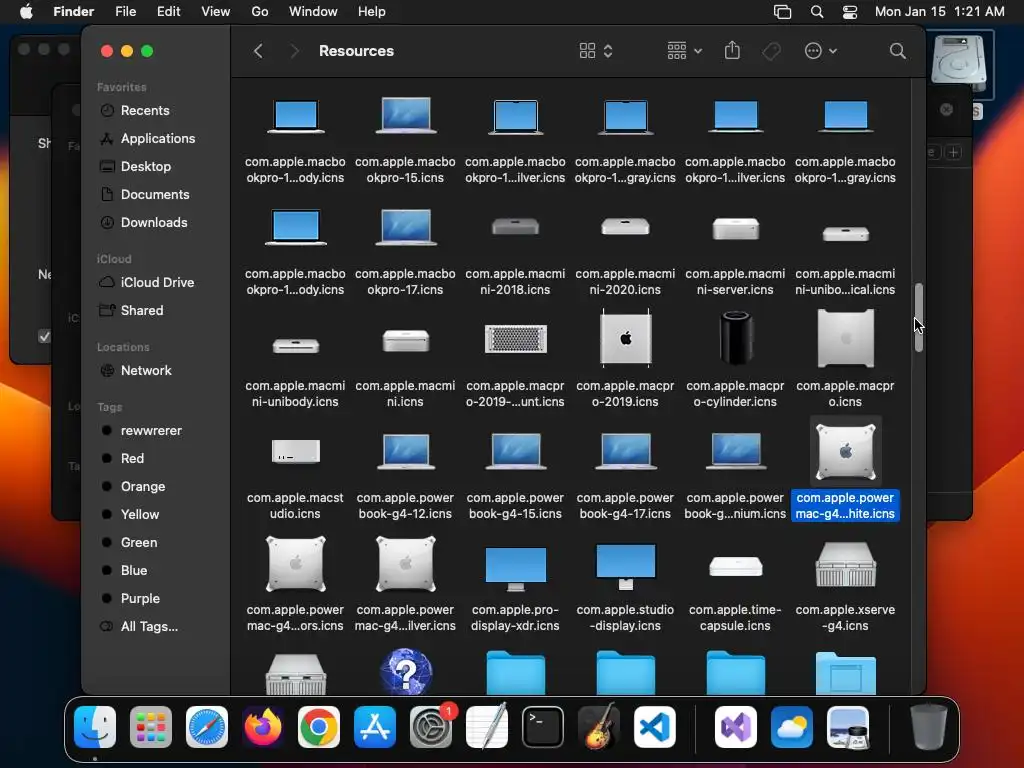Launch Safari from the Dock
Viewport: 1024px width, 768px height.
click(207, 727)
